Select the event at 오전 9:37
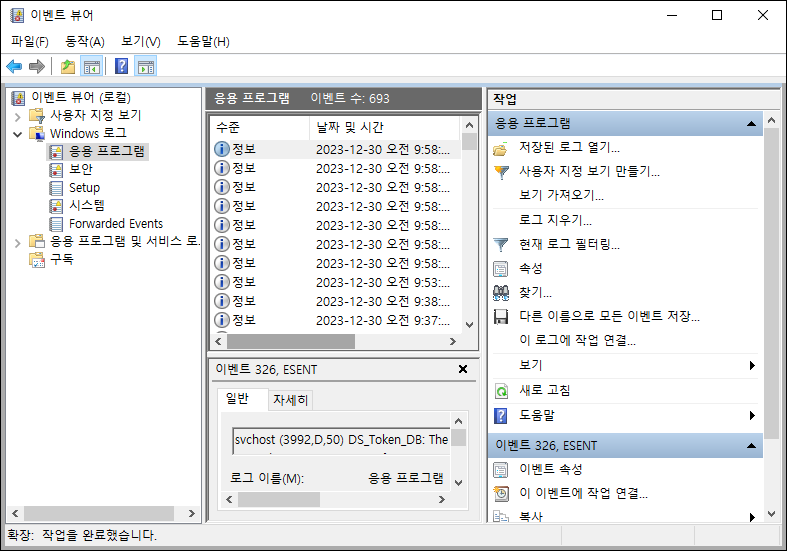Screen dimensions: 787x551 (x=335, y=320)
